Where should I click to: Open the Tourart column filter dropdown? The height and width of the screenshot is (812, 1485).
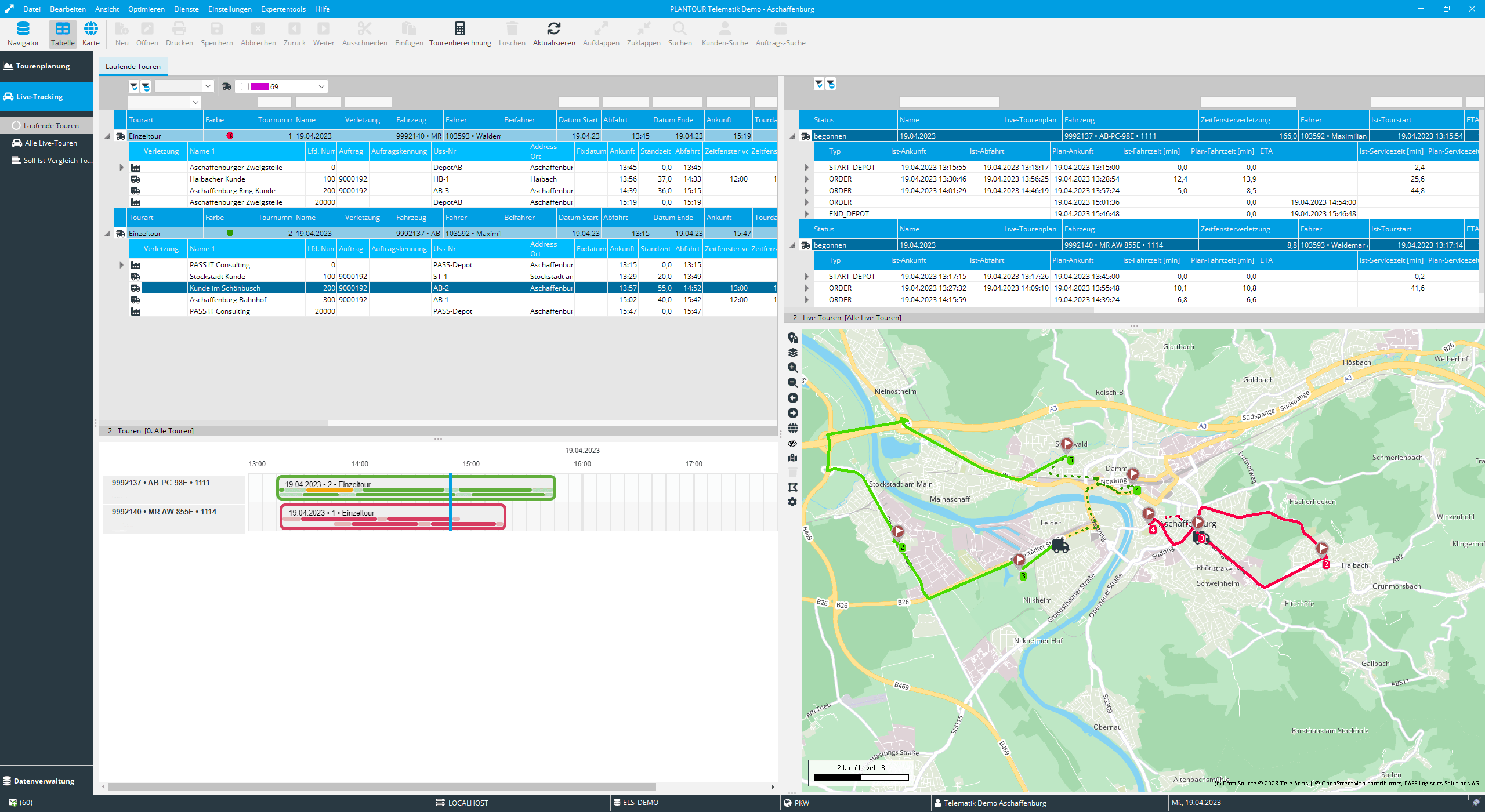[195, 102]
